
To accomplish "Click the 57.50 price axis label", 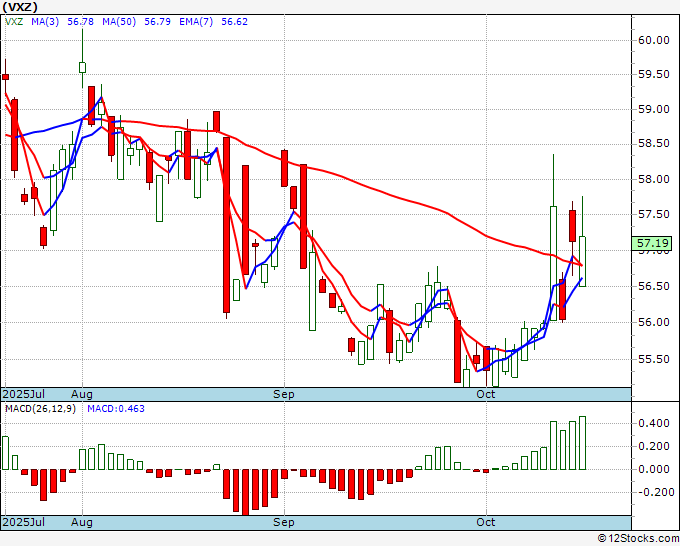I will point(654,215).
